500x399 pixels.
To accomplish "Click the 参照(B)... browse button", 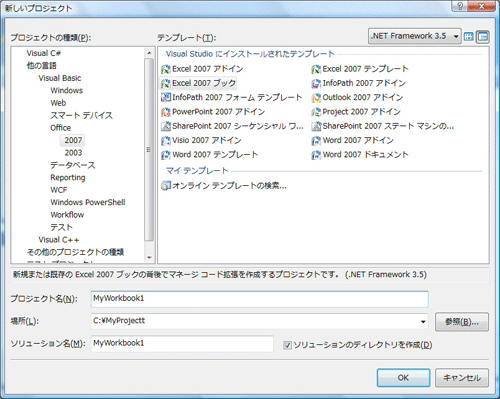I will [462, 322].
